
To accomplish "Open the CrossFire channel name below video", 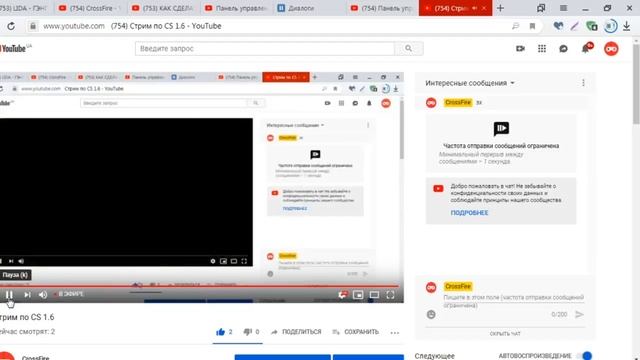I will coord(36,358).
